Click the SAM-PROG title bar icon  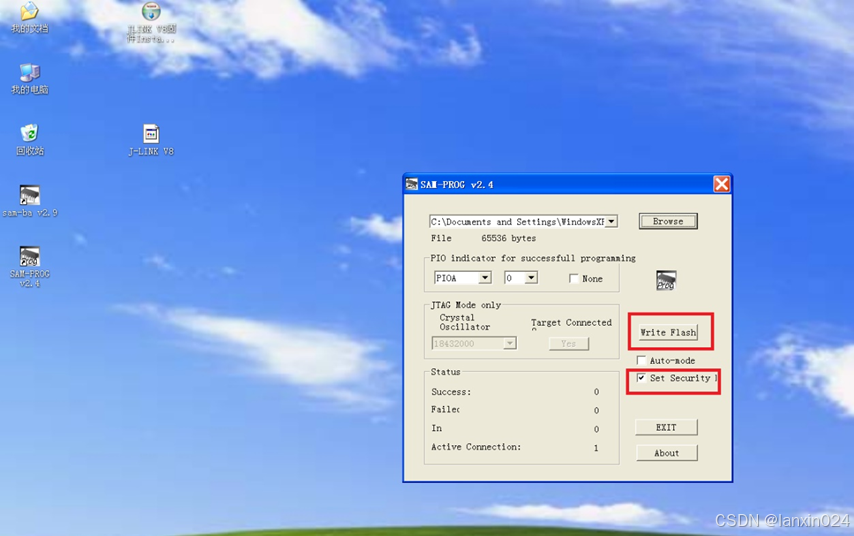(412, 185)
